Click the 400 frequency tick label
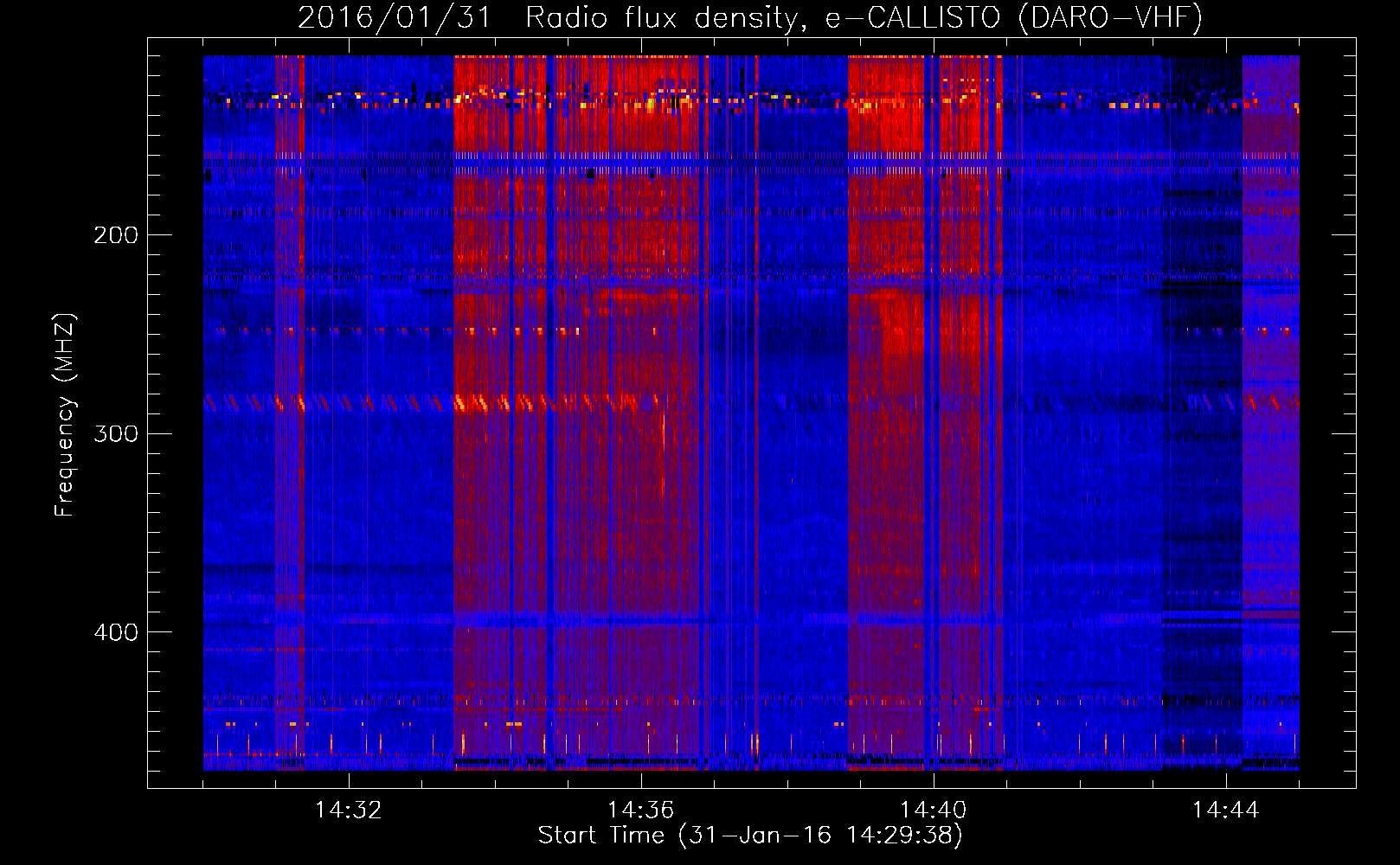1400x865 pixels. click(116, 632)
